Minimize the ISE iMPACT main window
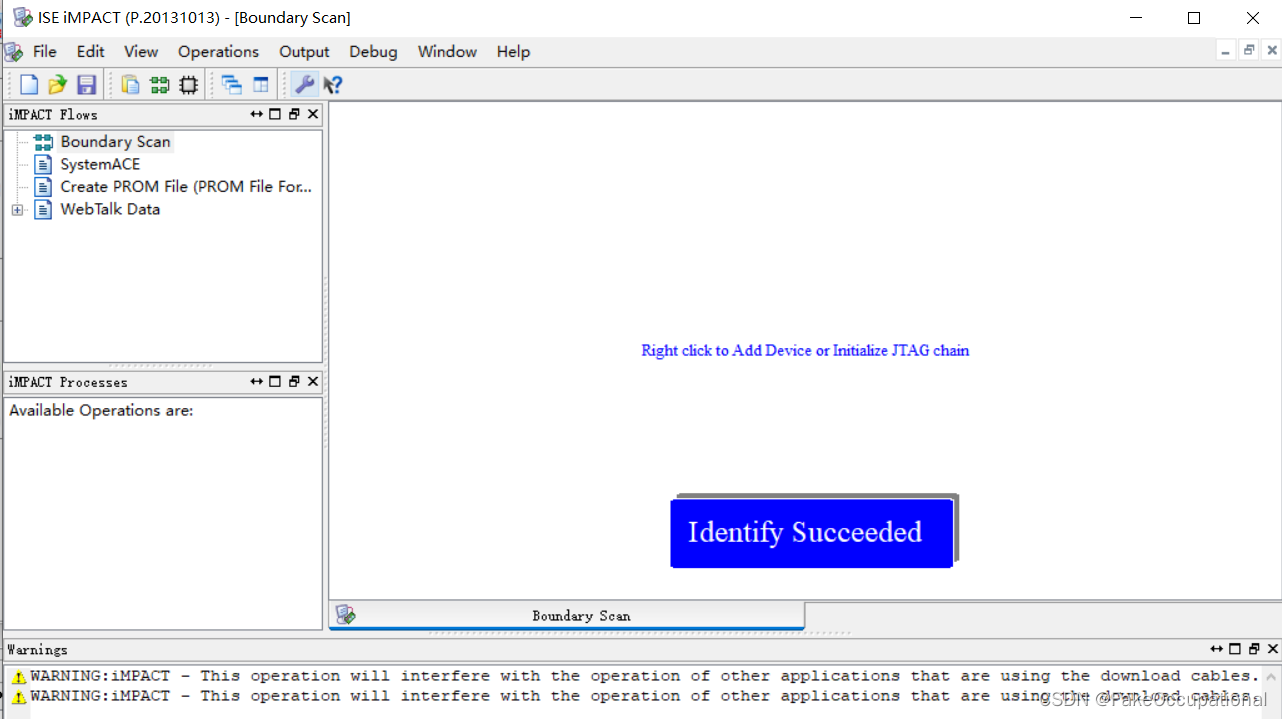Image resolution: width=1282 pixels, height=719 pixels. point(1135,18)
